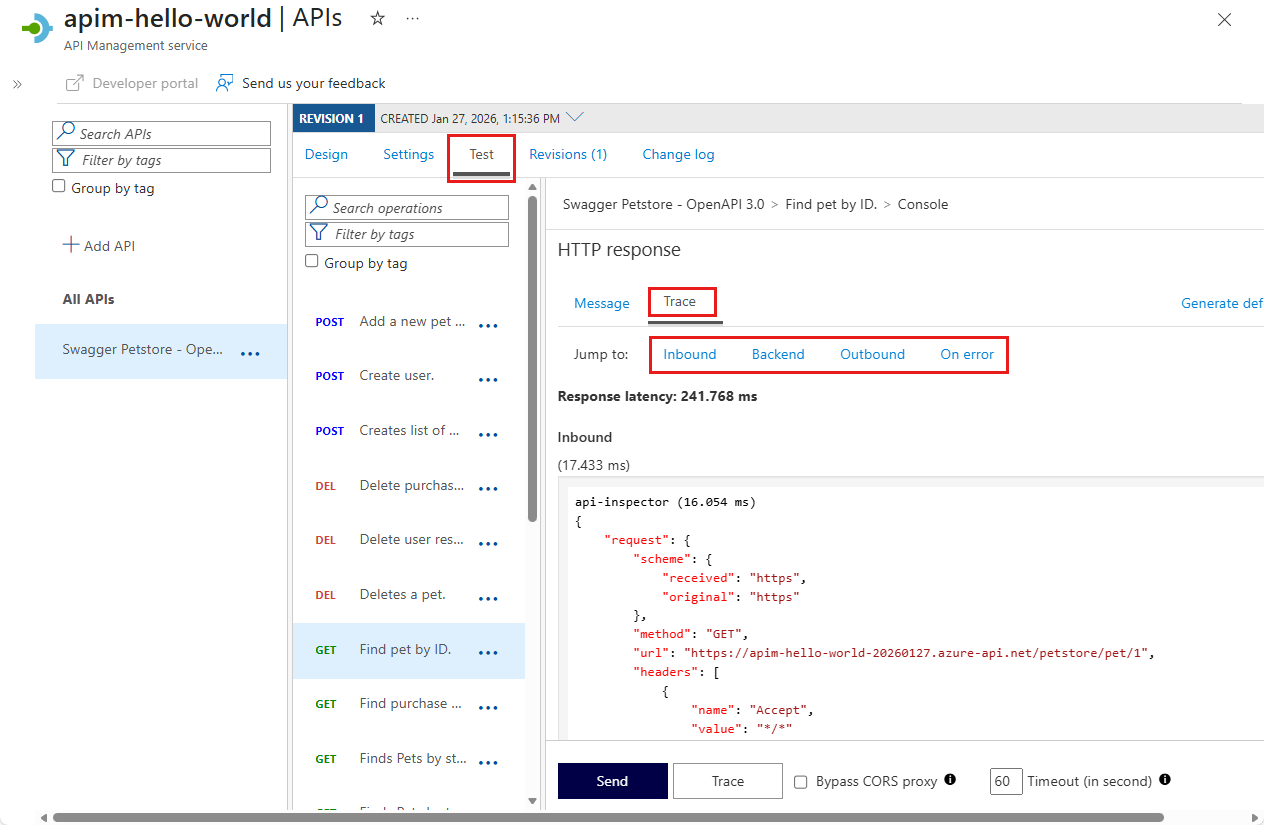Viewport: 1264px width, 825px height.
Task: Click the Send us your feedback icon
Action: click(224, 83)
